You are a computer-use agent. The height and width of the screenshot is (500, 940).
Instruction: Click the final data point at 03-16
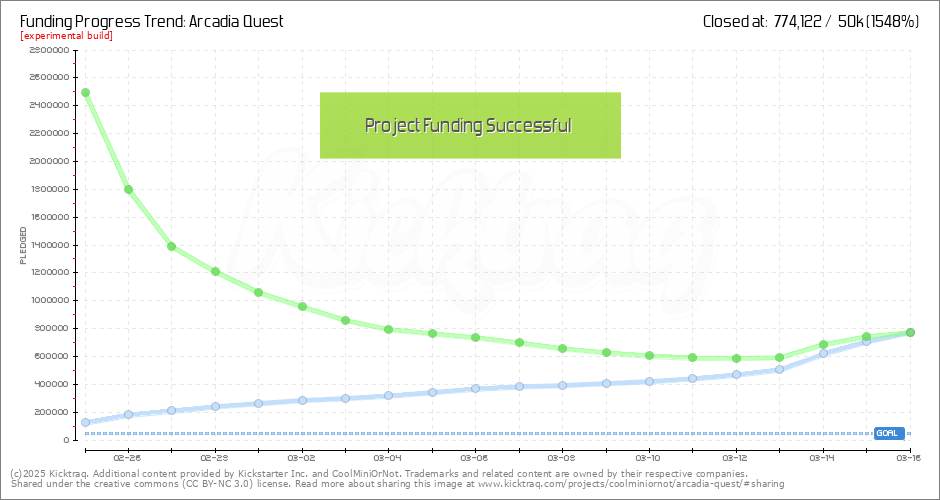[x=910, y=333]
